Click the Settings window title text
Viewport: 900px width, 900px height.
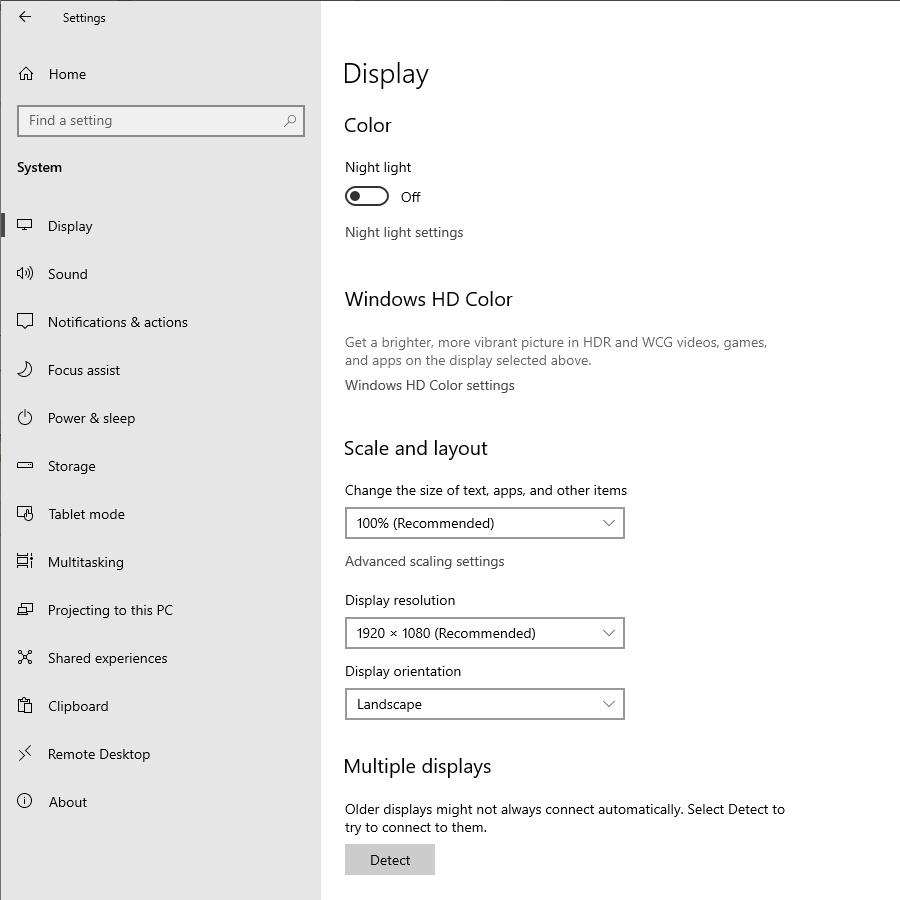click(x=84, y=18)
